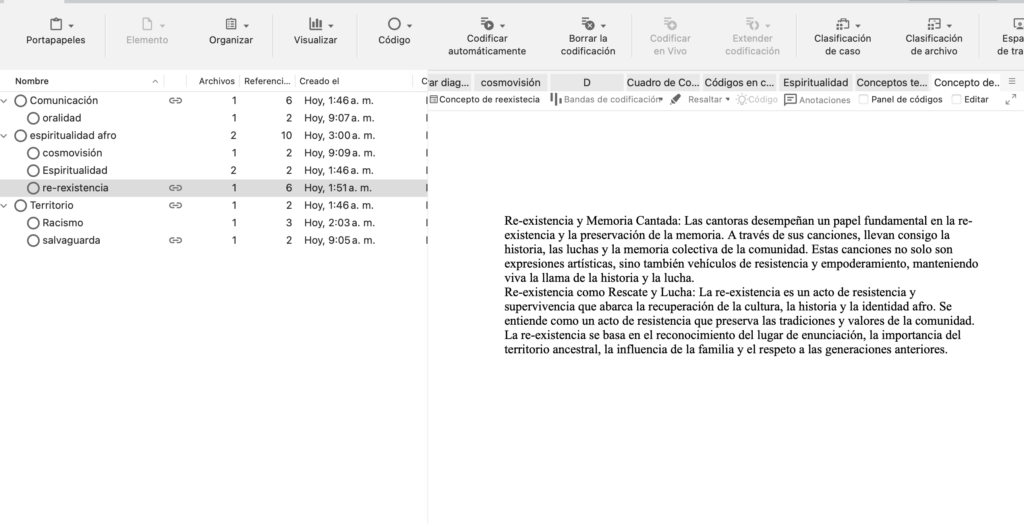Enable the Editar checkbox
This screenshot has width=1024, height=524.
[957, 99]
